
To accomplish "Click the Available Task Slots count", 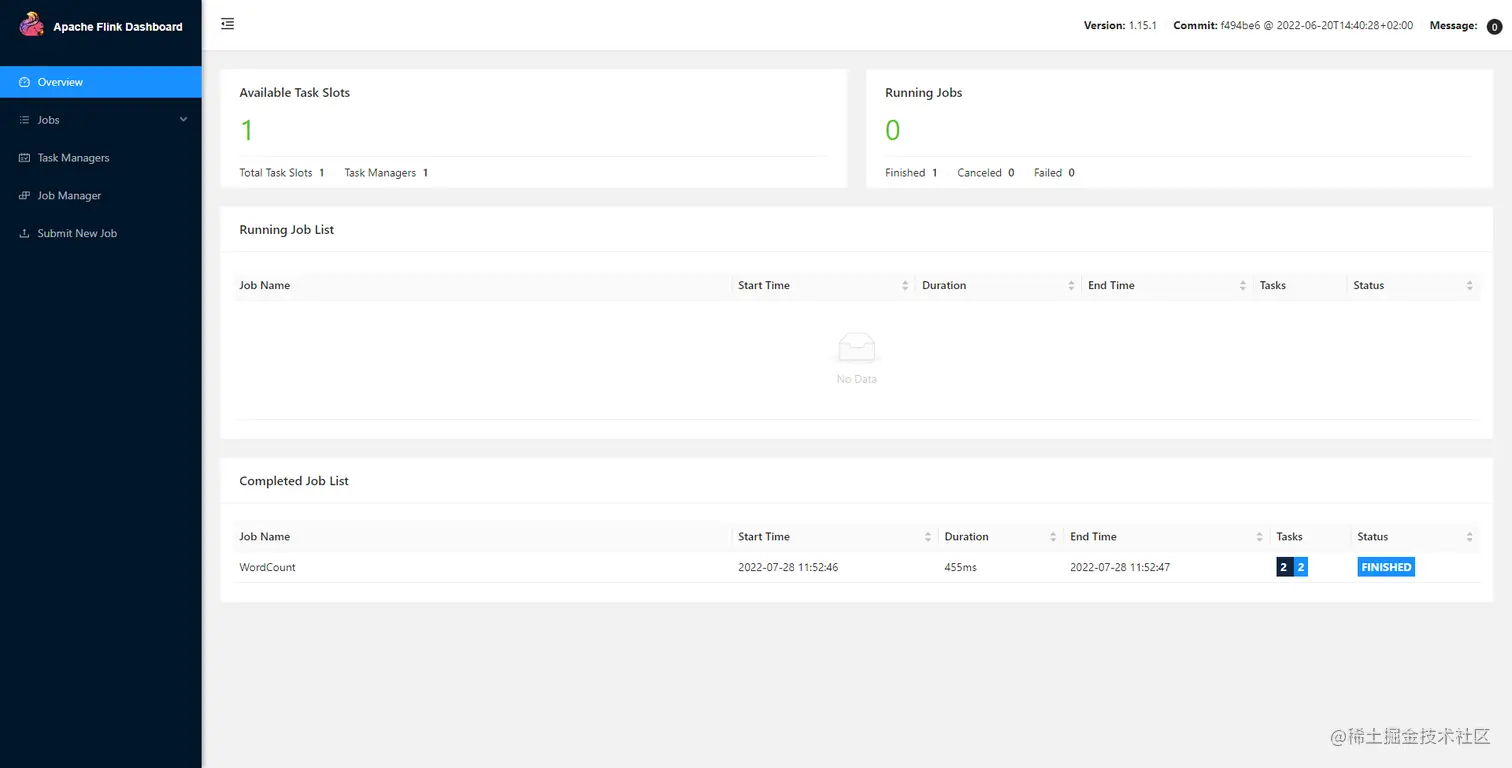I will tap(247, 130).
